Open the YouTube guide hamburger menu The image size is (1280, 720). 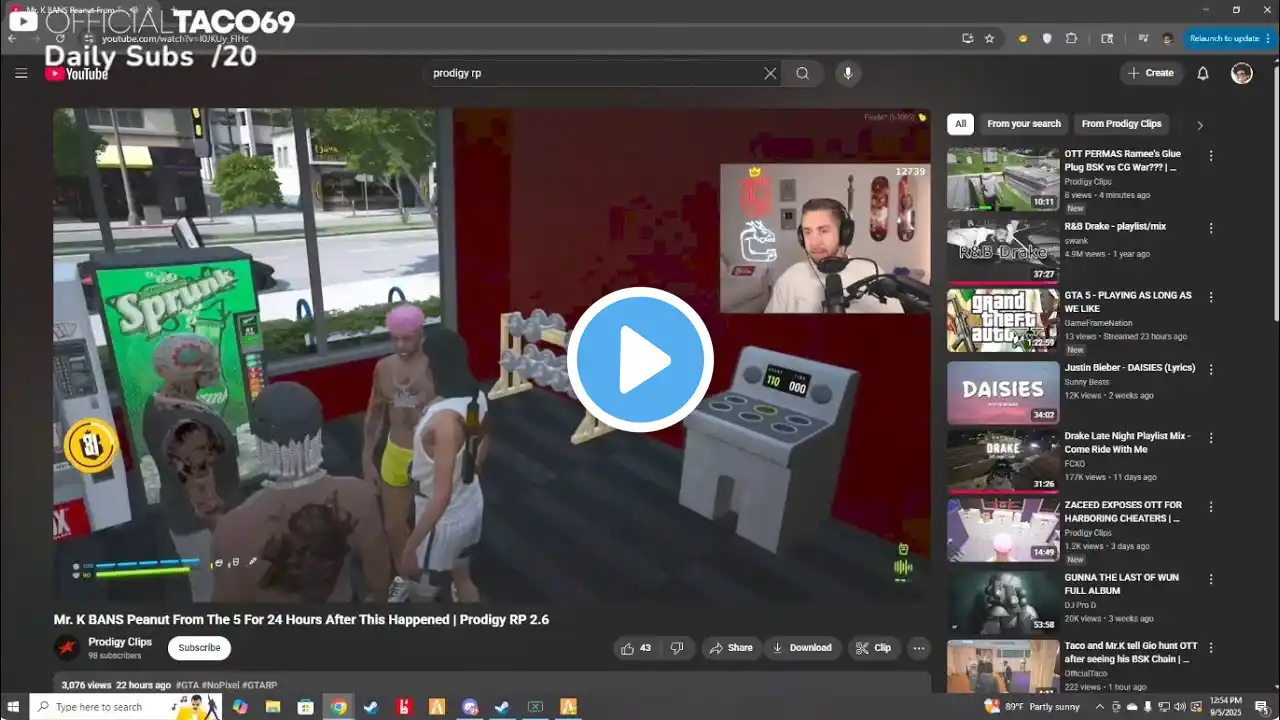click(21, 73)
